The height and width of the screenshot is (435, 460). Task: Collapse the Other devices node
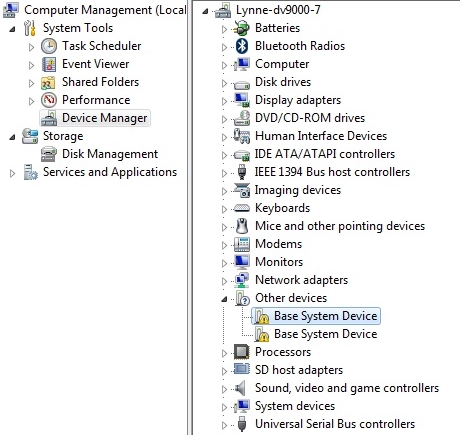pyautogui.click(x=224, y=299)
